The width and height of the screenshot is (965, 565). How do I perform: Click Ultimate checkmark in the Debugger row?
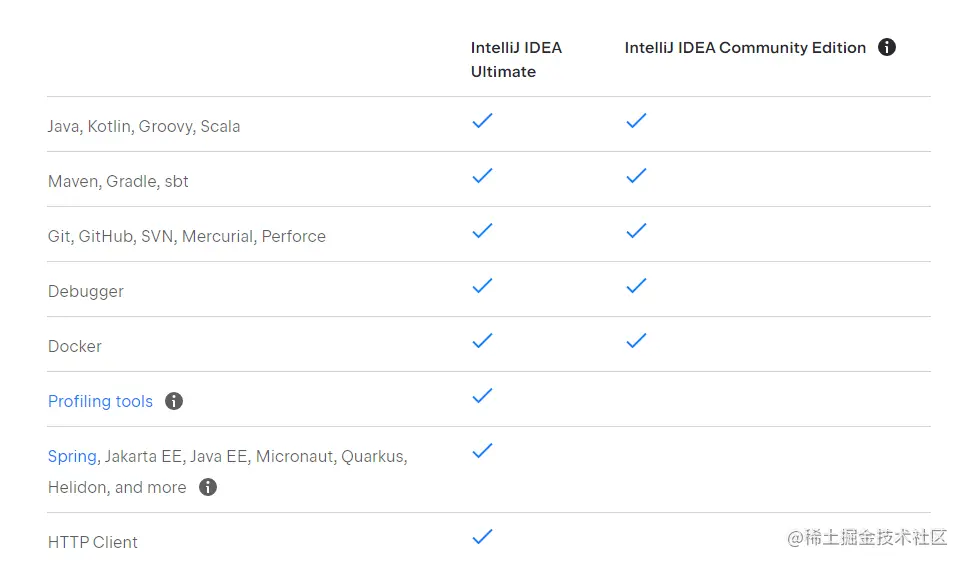pyautogui.click(x=482, y=286)
